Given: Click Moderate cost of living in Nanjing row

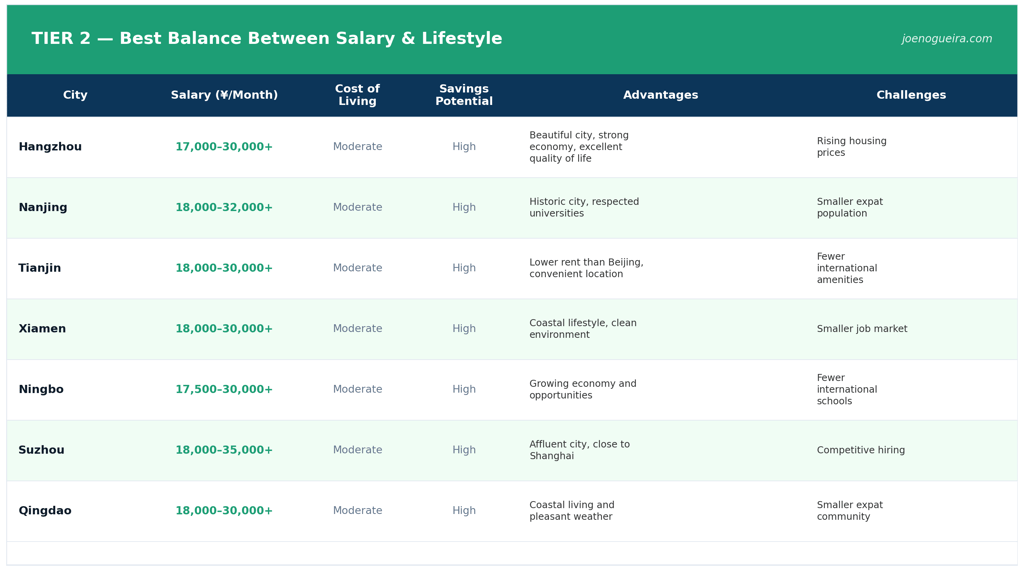Looking at the screenshot, I should click(x=357, y=207).
